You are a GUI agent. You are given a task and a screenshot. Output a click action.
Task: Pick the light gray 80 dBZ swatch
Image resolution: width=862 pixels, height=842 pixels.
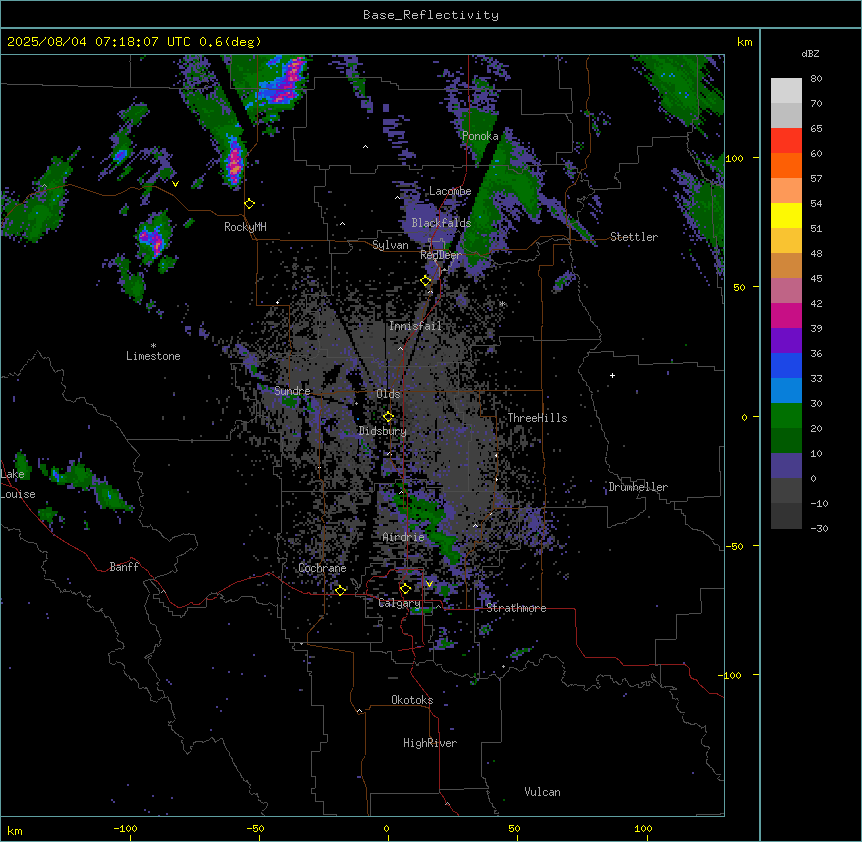786,91
